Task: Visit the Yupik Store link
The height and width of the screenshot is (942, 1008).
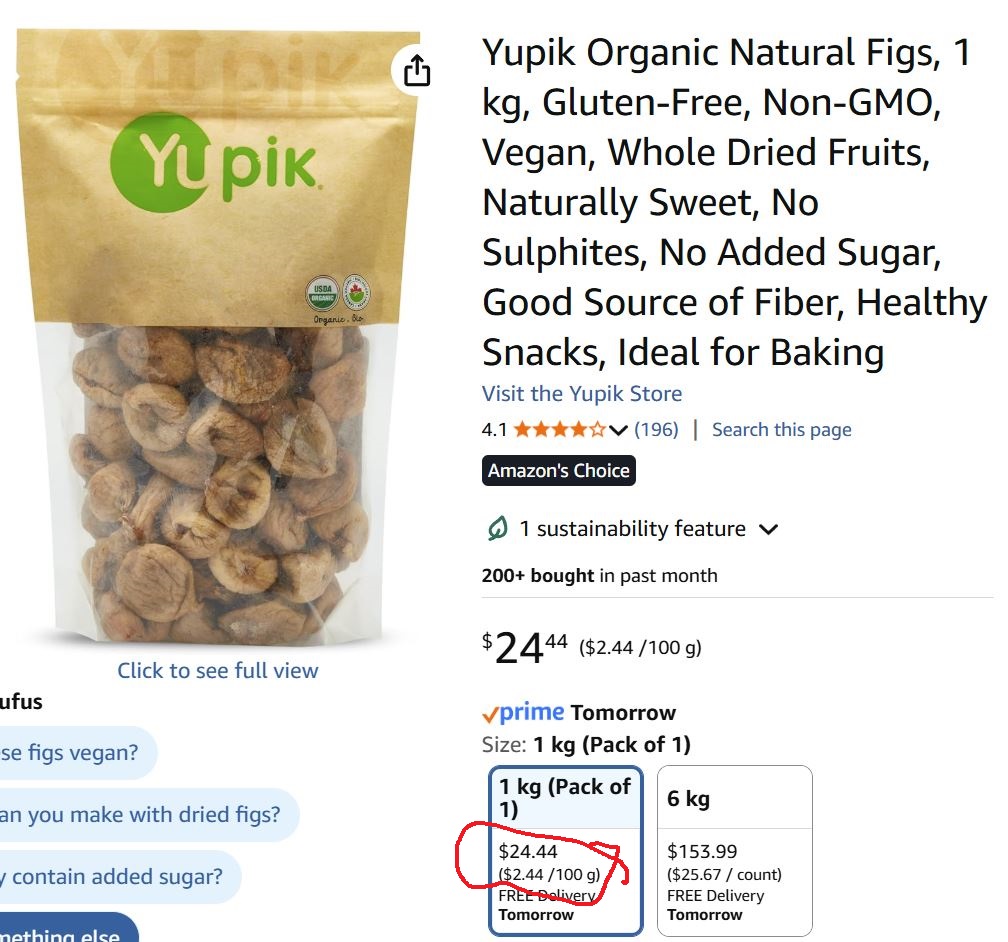Action: pyautogui.click(x=582, y=394)
